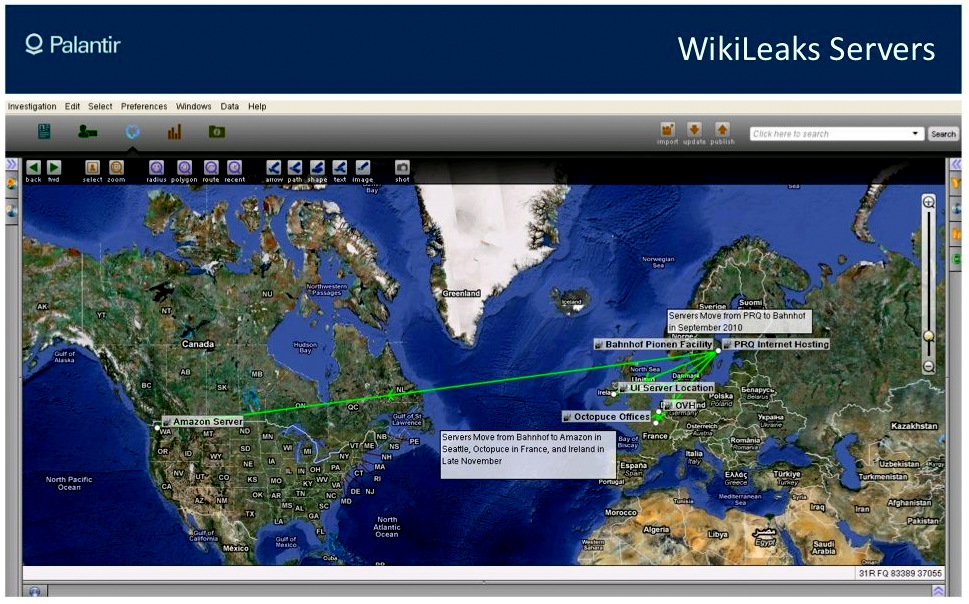Viewport: 969px width, 604px height.
Task: Take a map screenshot with shot
Action: pyautogui.click(x=402, y=167)
